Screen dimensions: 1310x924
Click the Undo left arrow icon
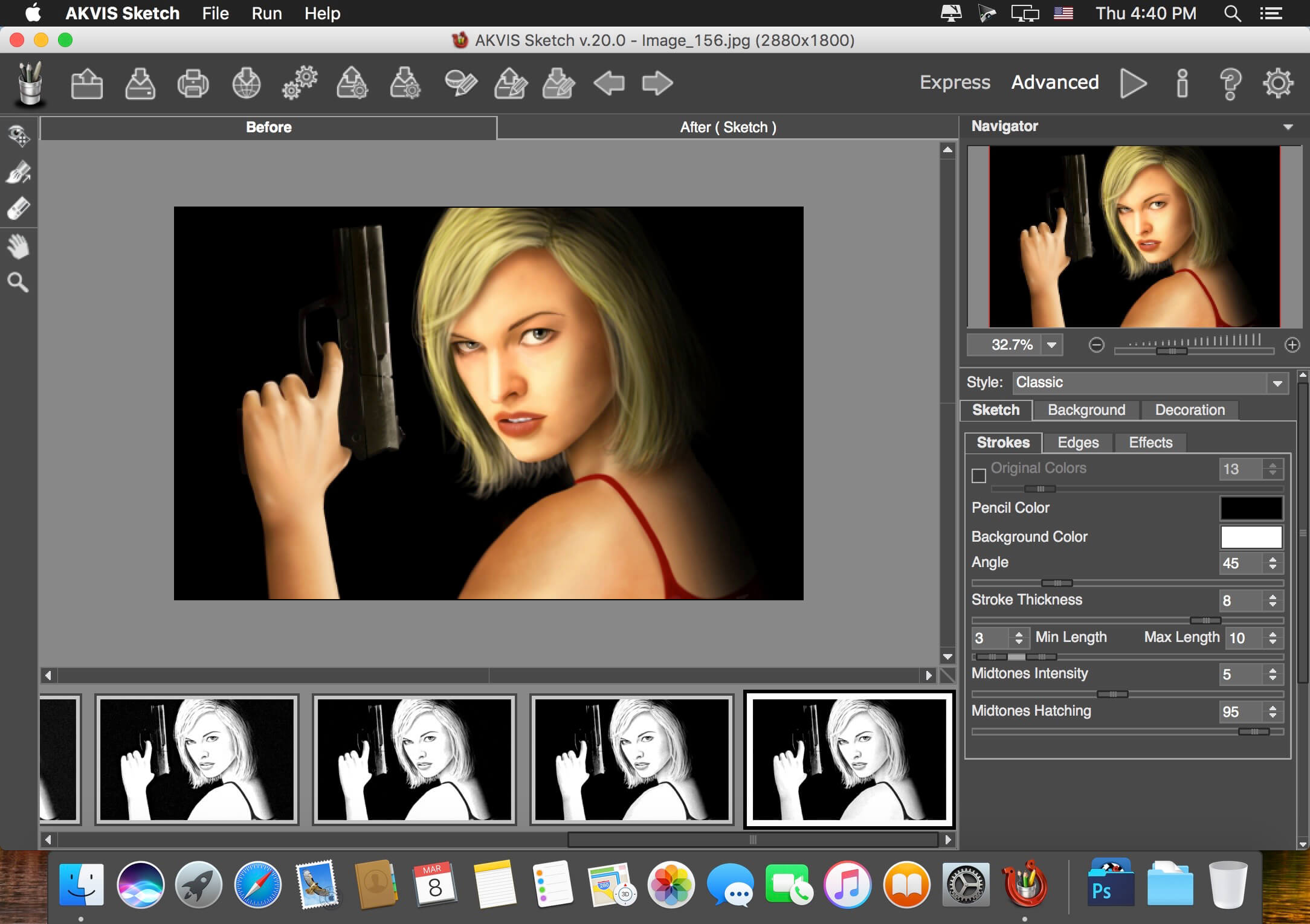point(608,83)
